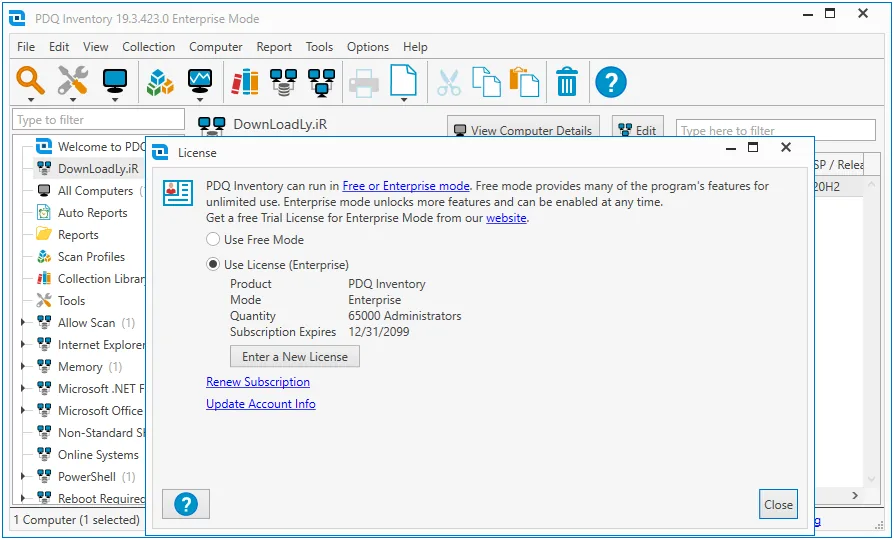Click the blue help question mark in toolbar
Image resolution: width=894 pixels, height=540 pixels.
point(611,82)
